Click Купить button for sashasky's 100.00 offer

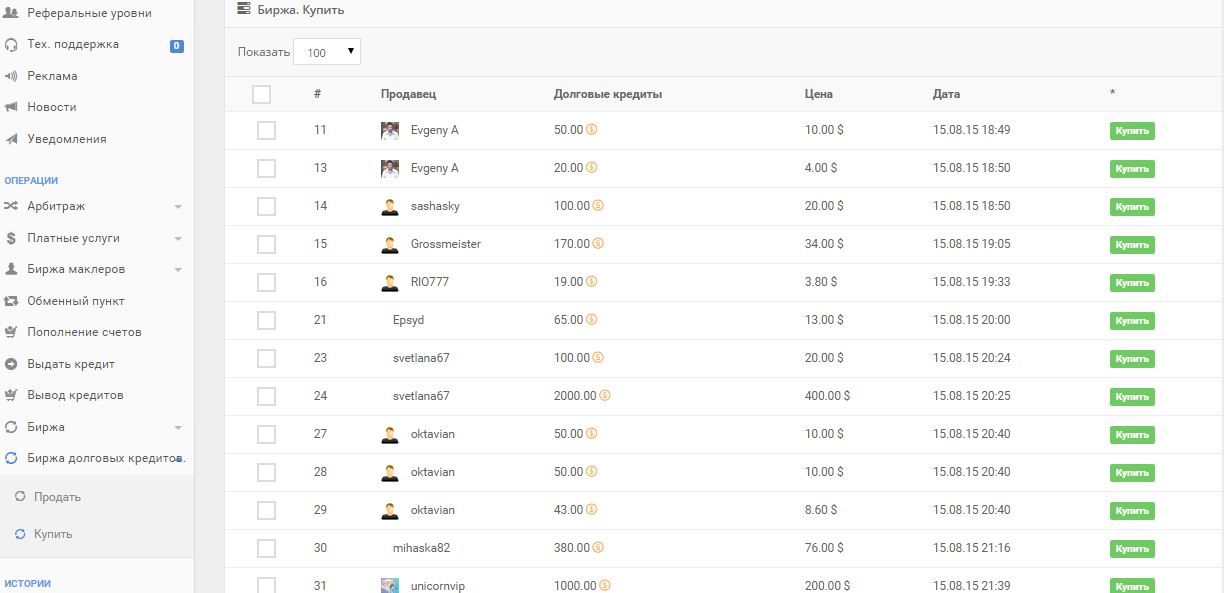pyautogui.click(x=1132, y=207)
